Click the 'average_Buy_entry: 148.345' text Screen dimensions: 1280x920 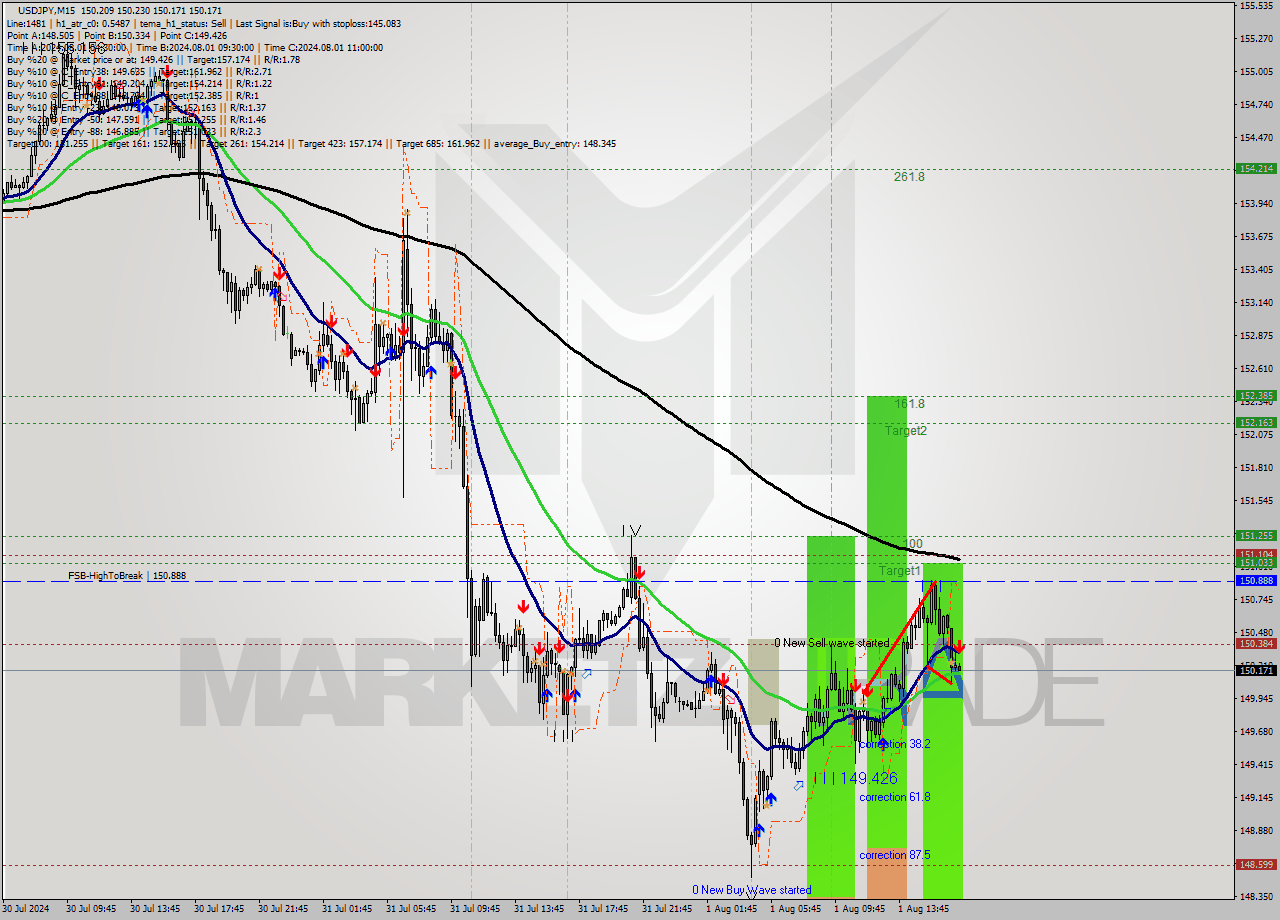coord(555,144)
